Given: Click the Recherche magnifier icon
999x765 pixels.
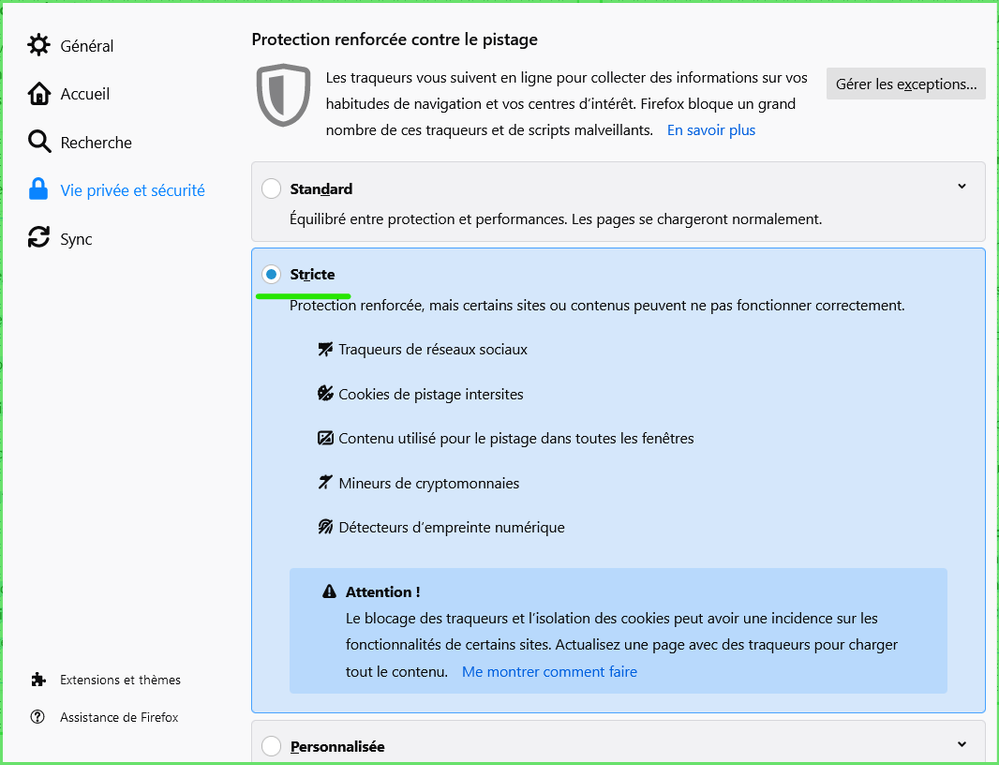Looking at the screenshot, I should tap(39, 142).
